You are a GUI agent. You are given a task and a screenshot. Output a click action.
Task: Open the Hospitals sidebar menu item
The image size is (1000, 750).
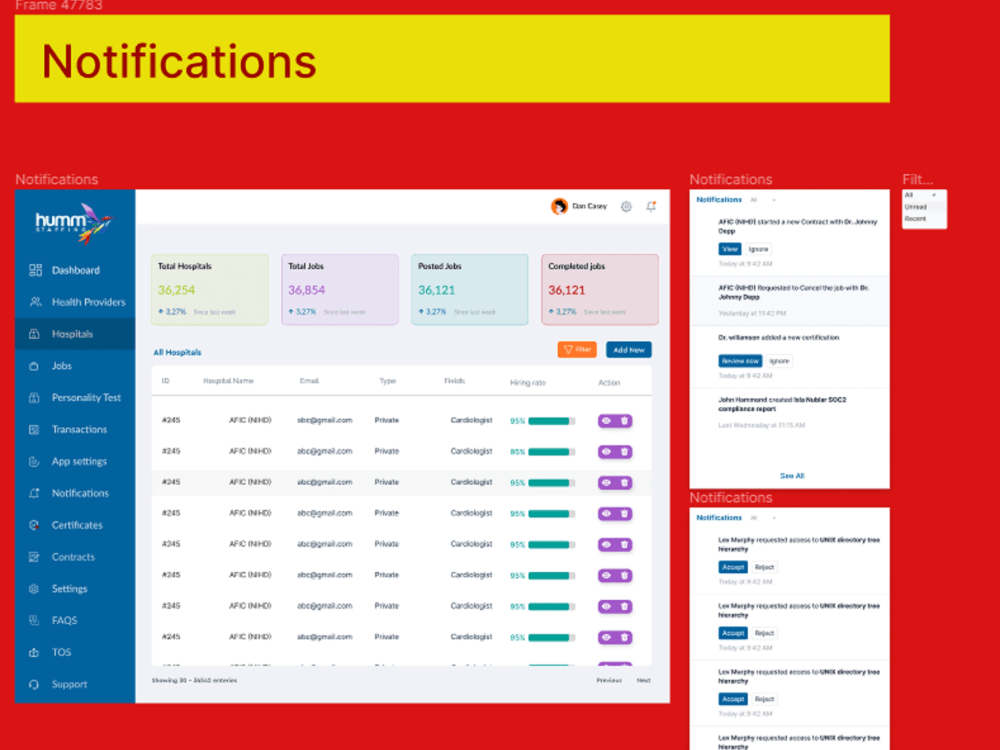pyautogui.click(x=75, y=334)
